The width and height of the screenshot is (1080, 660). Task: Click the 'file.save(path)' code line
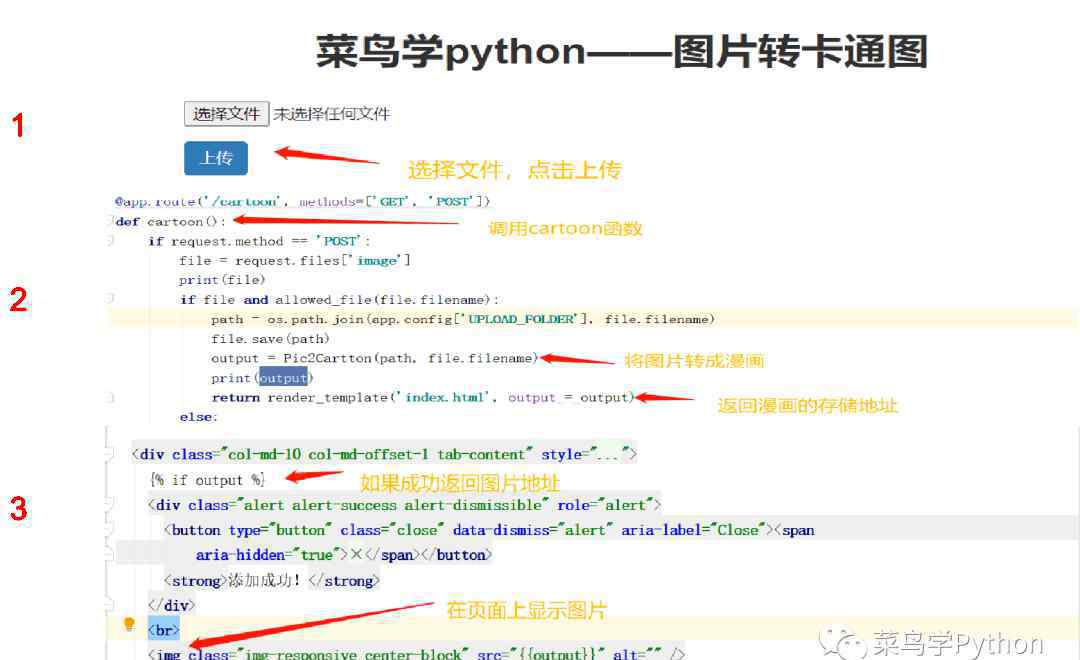coord(270,339)
